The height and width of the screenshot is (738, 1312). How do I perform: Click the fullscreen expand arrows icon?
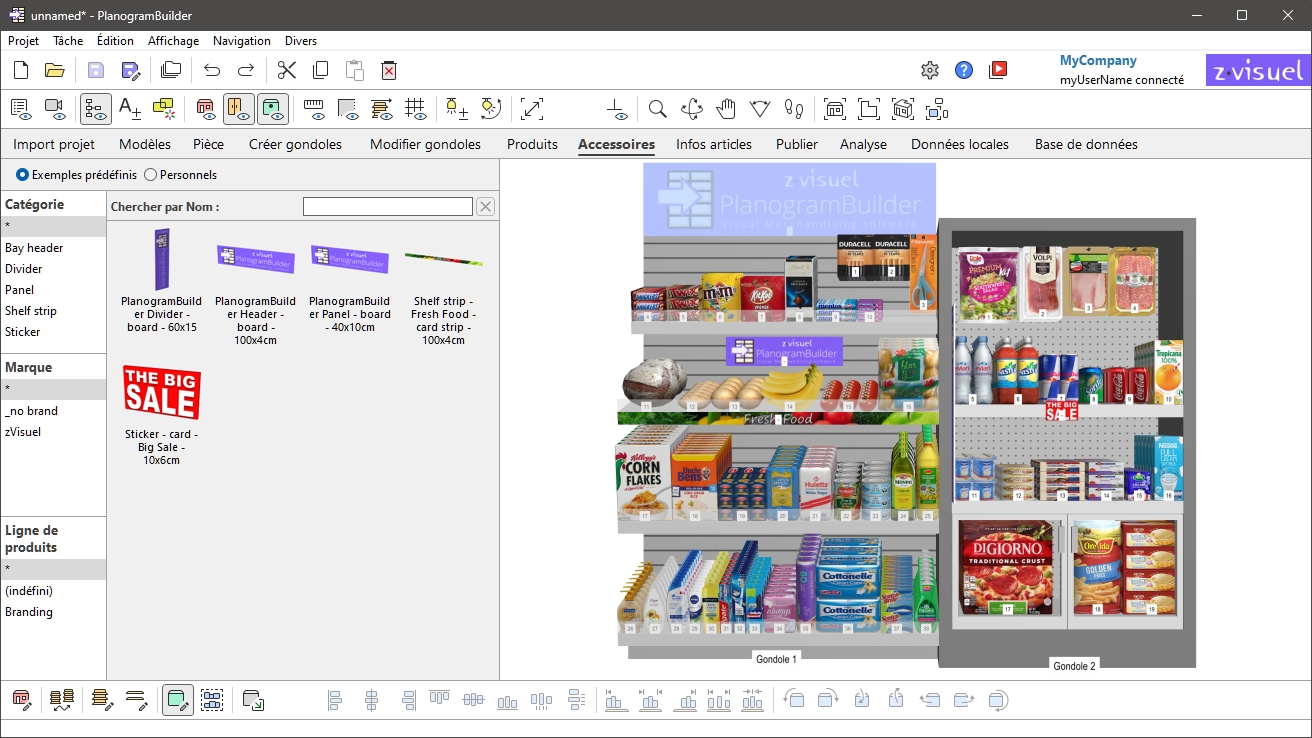(x=532, y=108)
